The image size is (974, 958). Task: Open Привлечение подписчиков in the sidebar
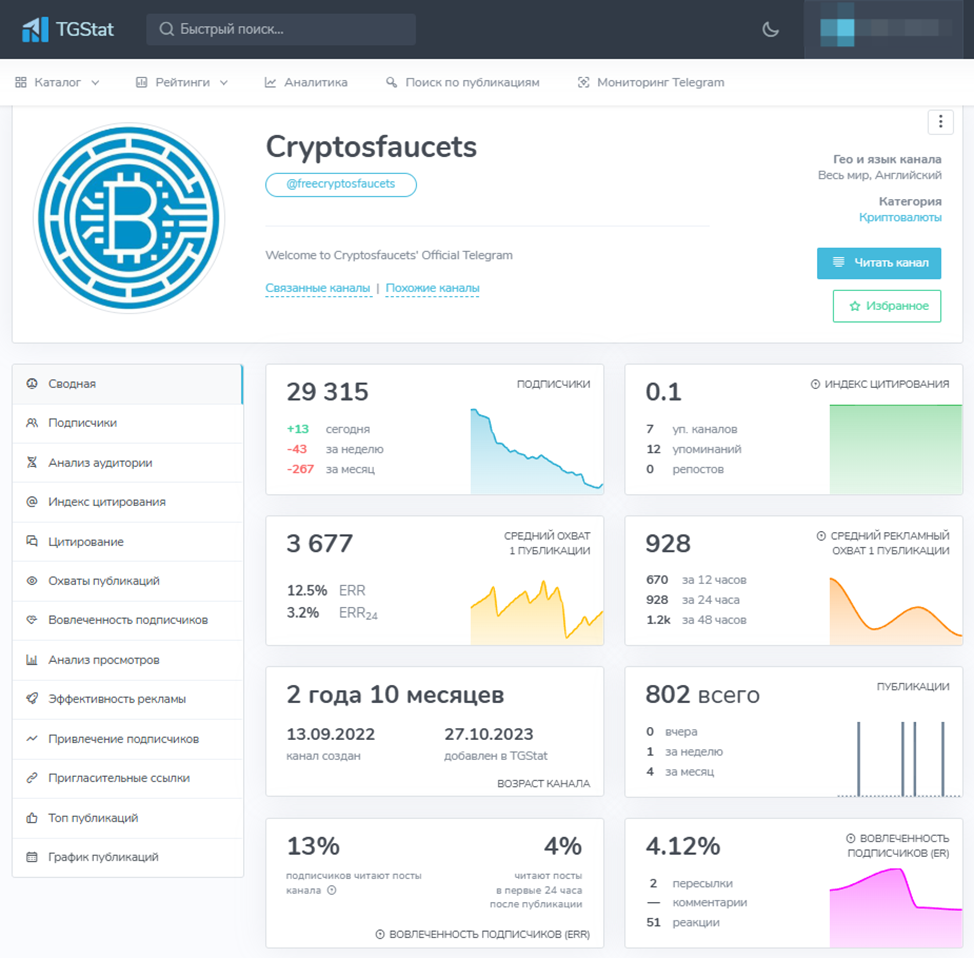pos(127,739)
